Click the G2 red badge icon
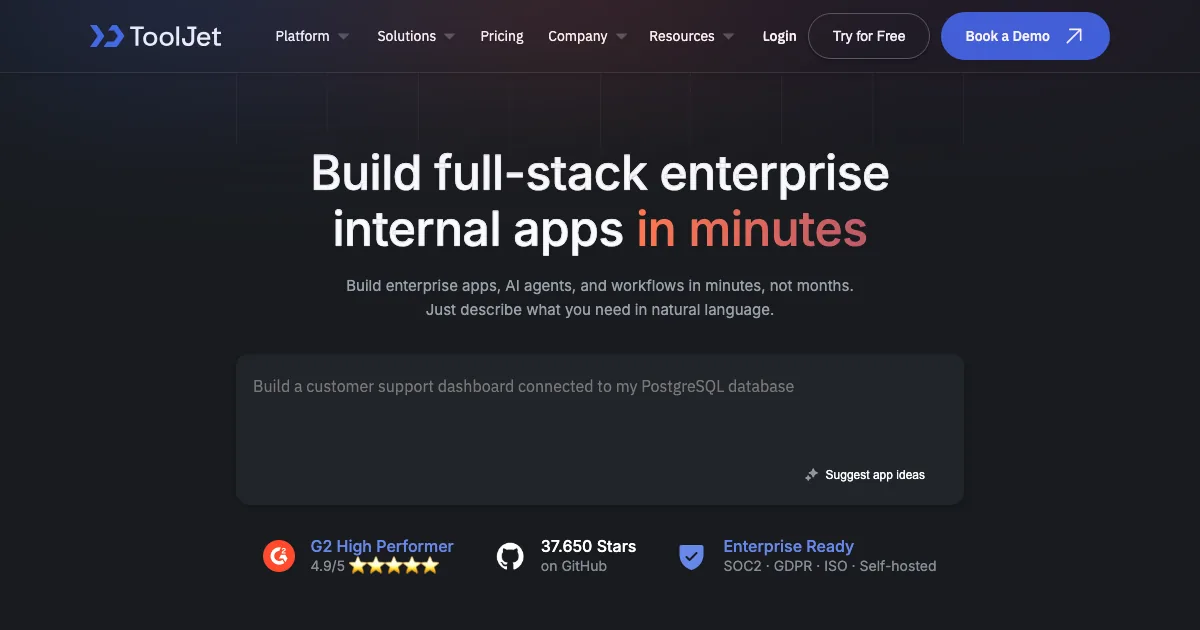 click(279, 556)
